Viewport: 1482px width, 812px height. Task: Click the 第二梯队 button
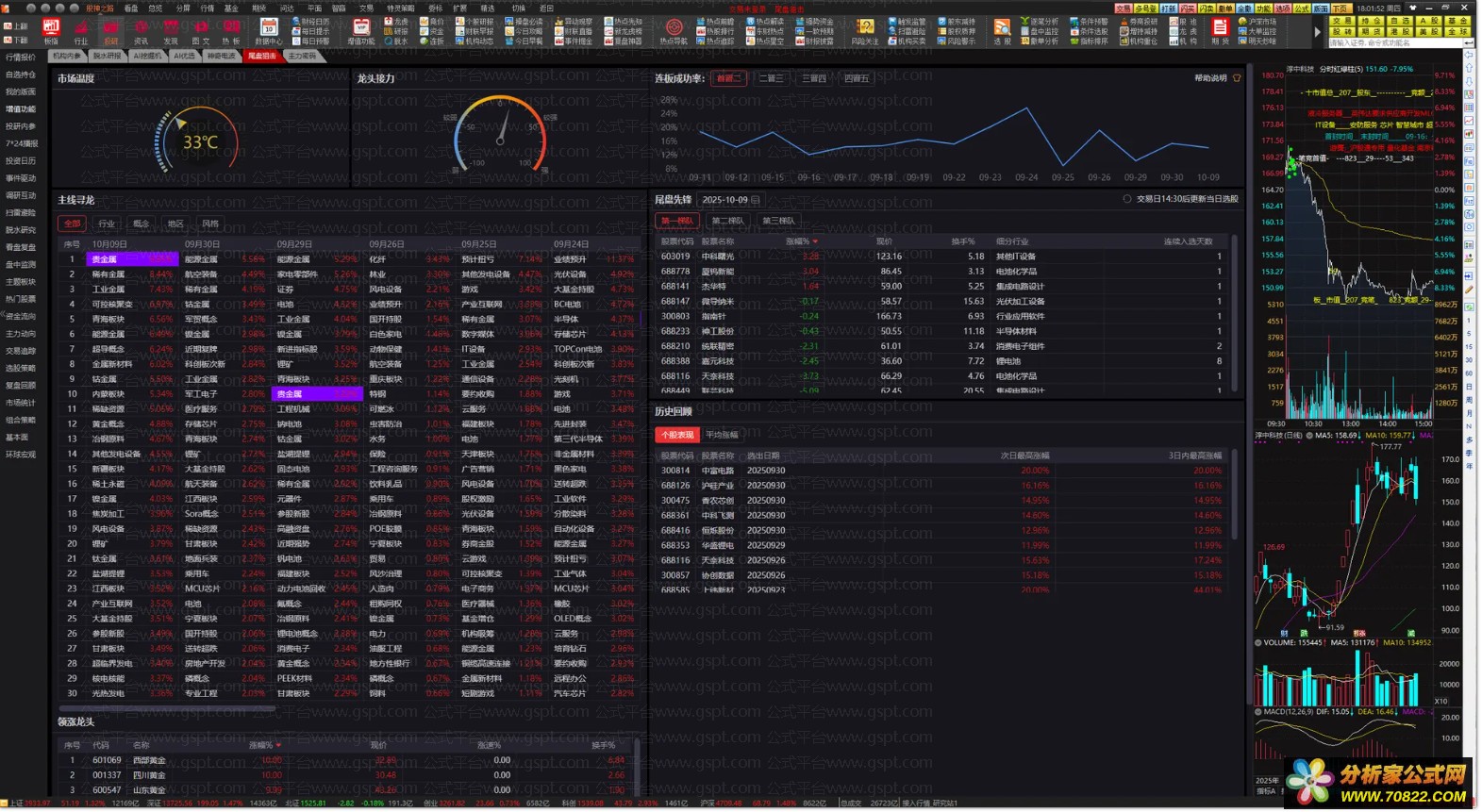pos(727,221)
